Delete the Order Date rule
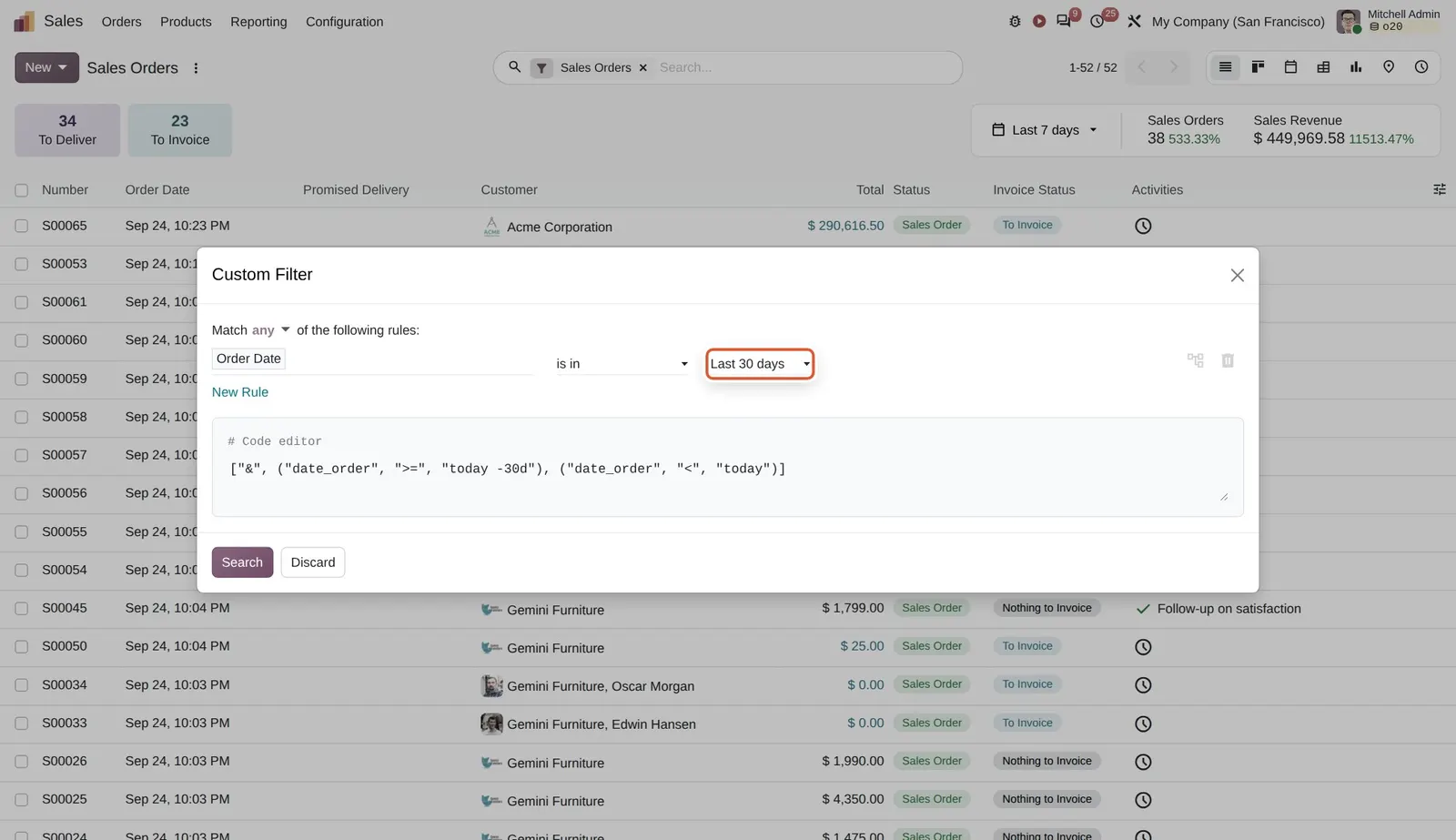1456x840 pixels. (1228, 360)
